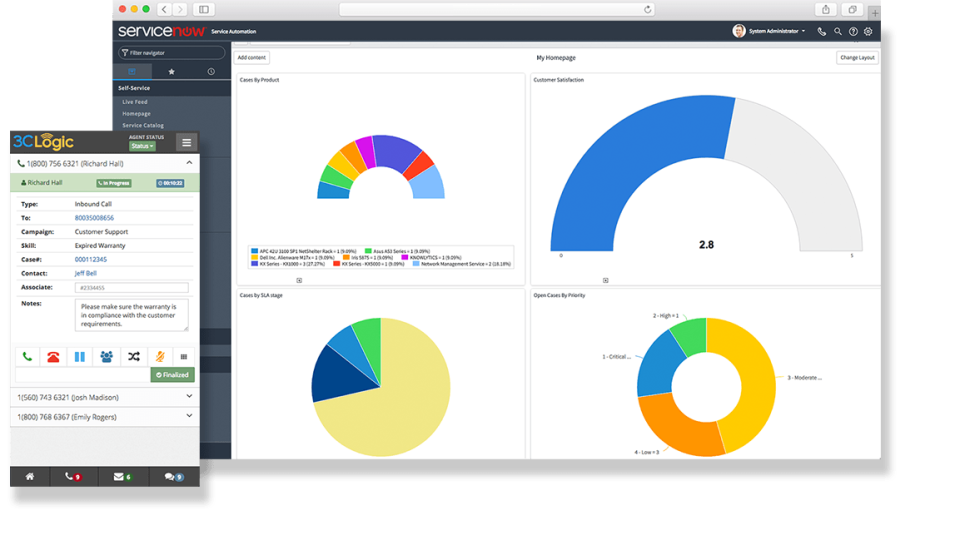Open the 3CLogic hamburger menu

pos(186,142)
